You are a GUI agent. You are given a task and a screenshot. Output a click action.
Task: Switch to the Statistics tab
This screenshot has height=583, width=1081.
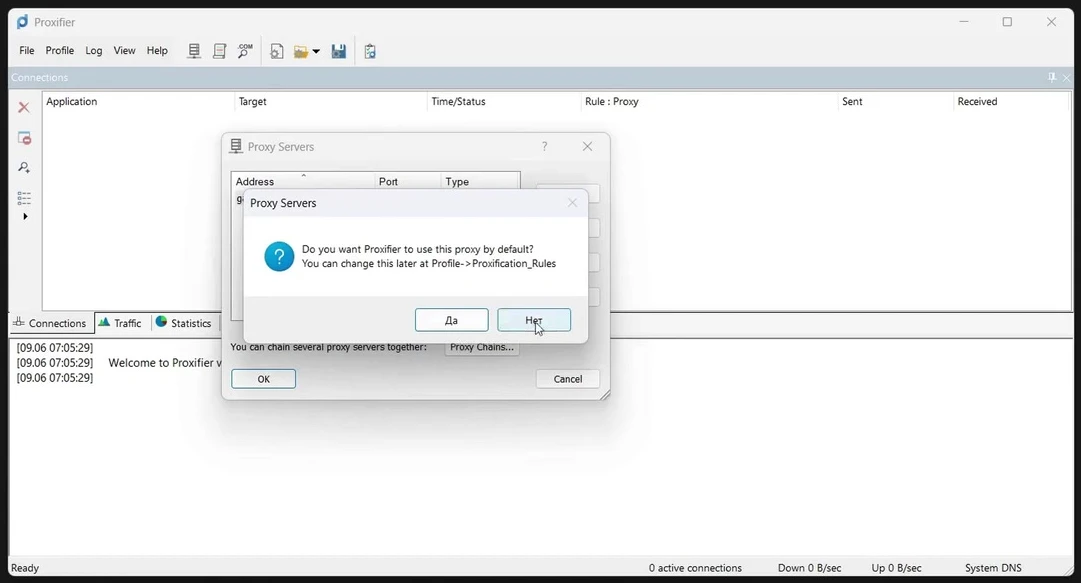[x=184, y=323]
